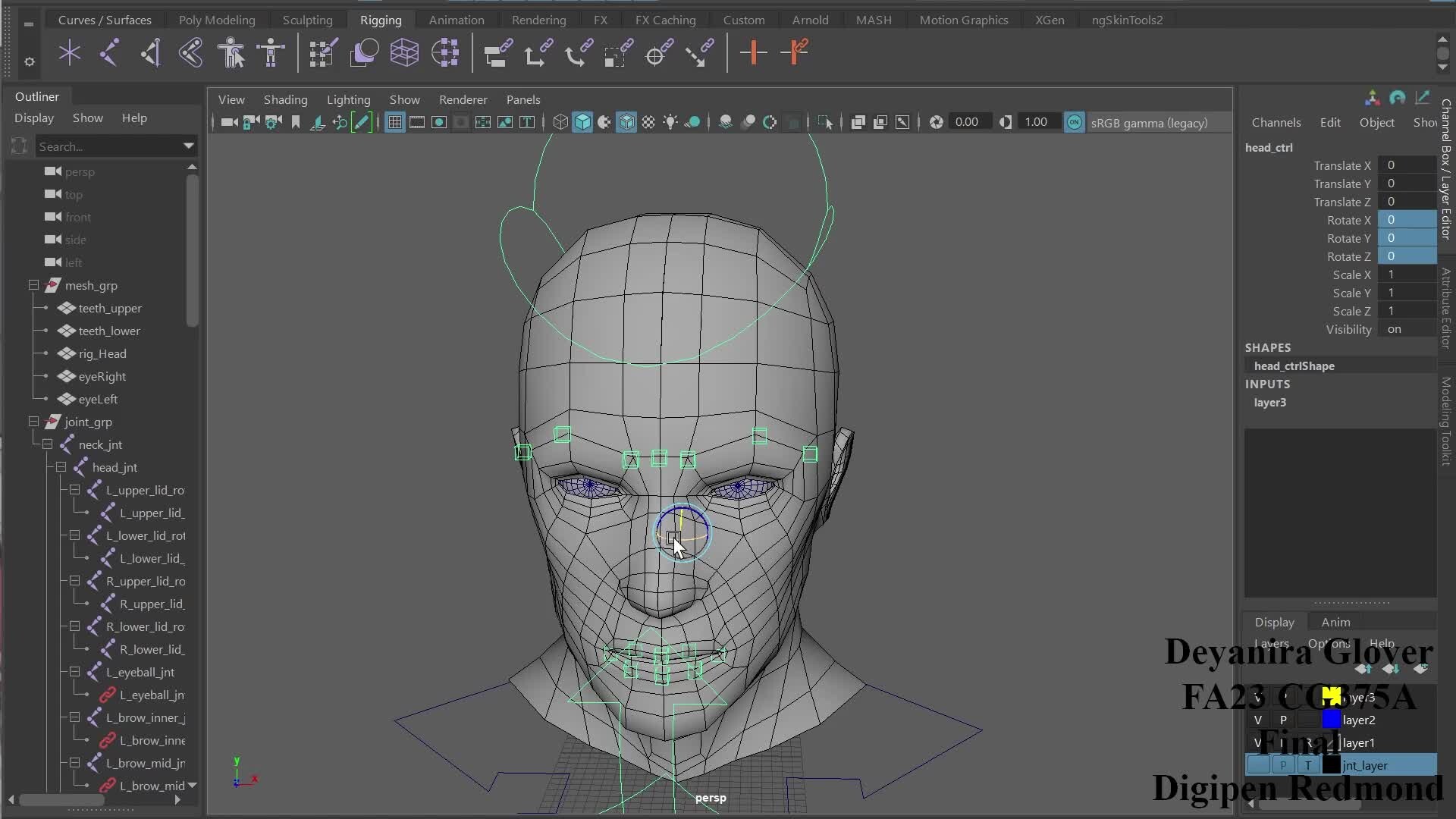Click the move layer up button in Layer Editor
Screen dimensions: 1456x819
(x=1363, y=669)
